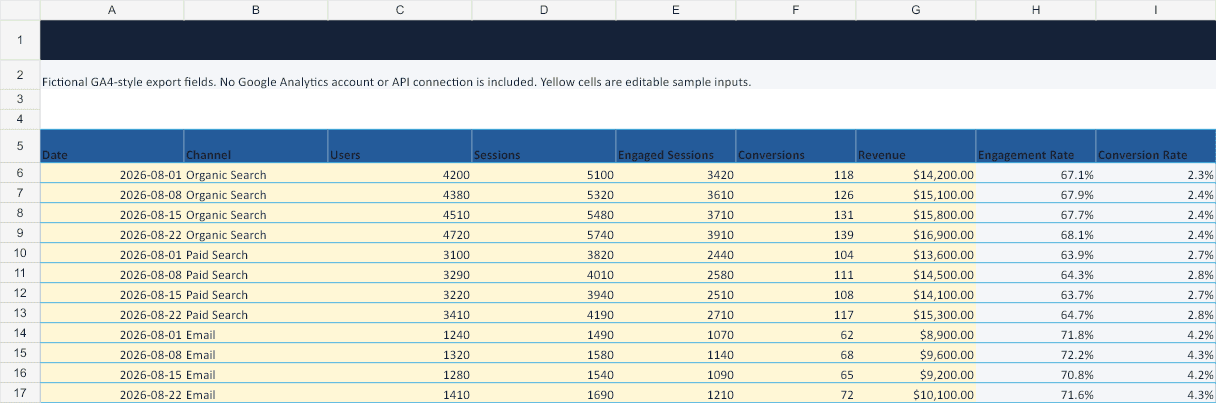Click the Channel header cell

pyautogui.click(x=256, y=146)
